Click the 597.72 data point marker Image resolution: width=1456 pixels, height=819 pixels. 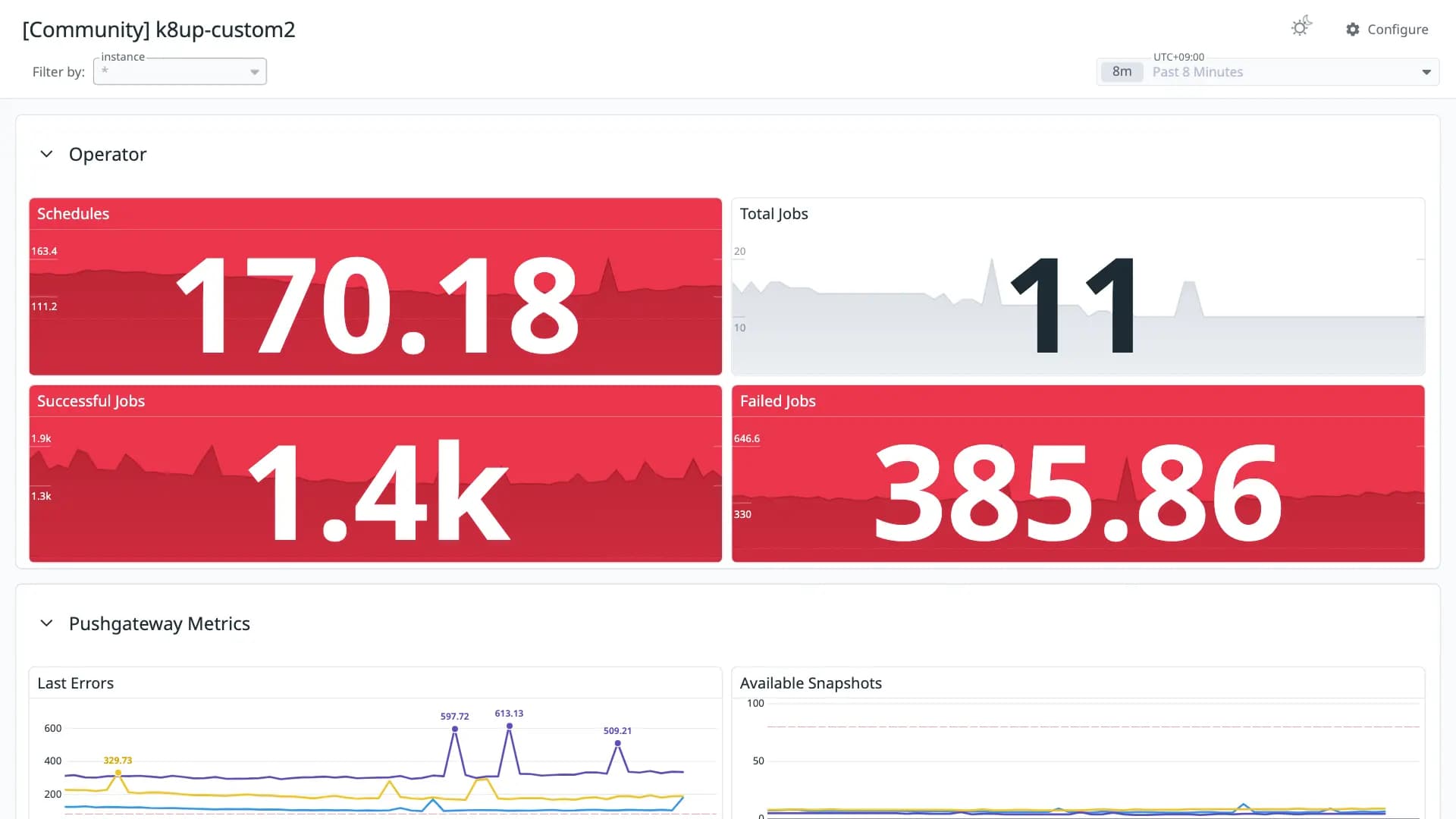(x=455, y=729)
